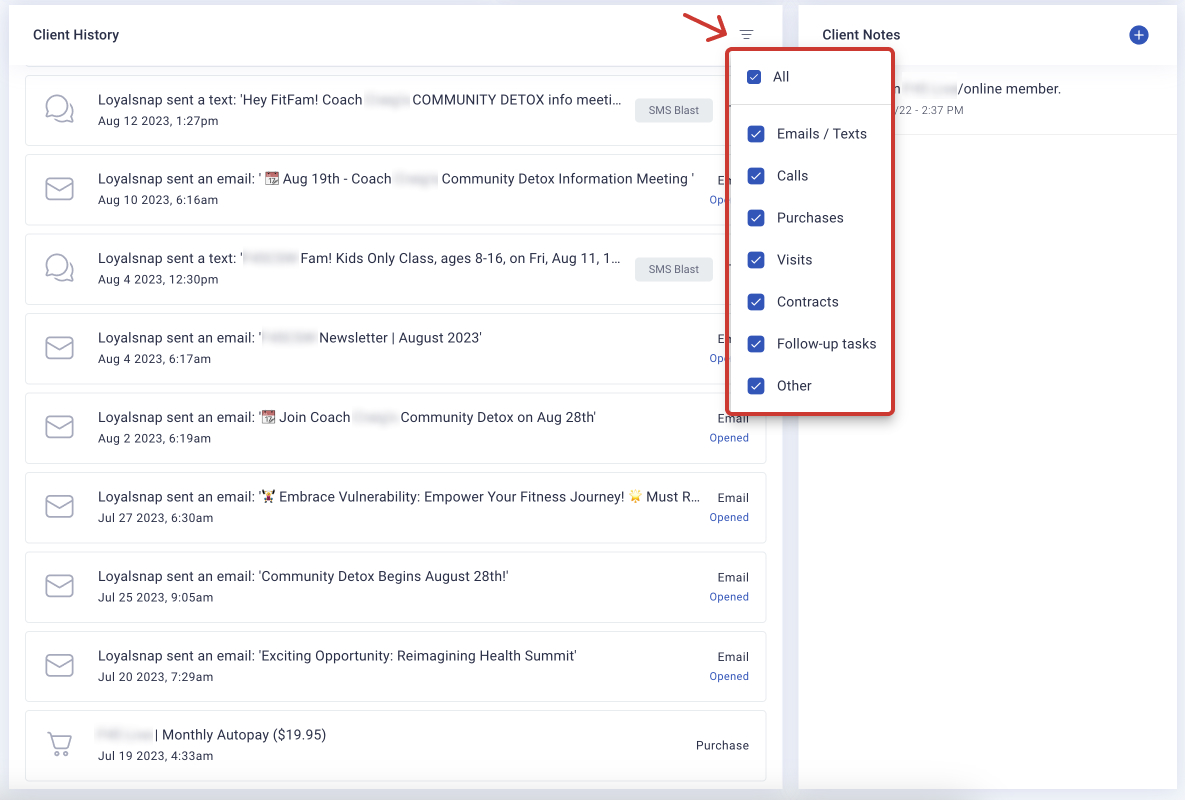Open the Client History filter icon
The image size is (1185, 800).
click(x=746, y=35)
